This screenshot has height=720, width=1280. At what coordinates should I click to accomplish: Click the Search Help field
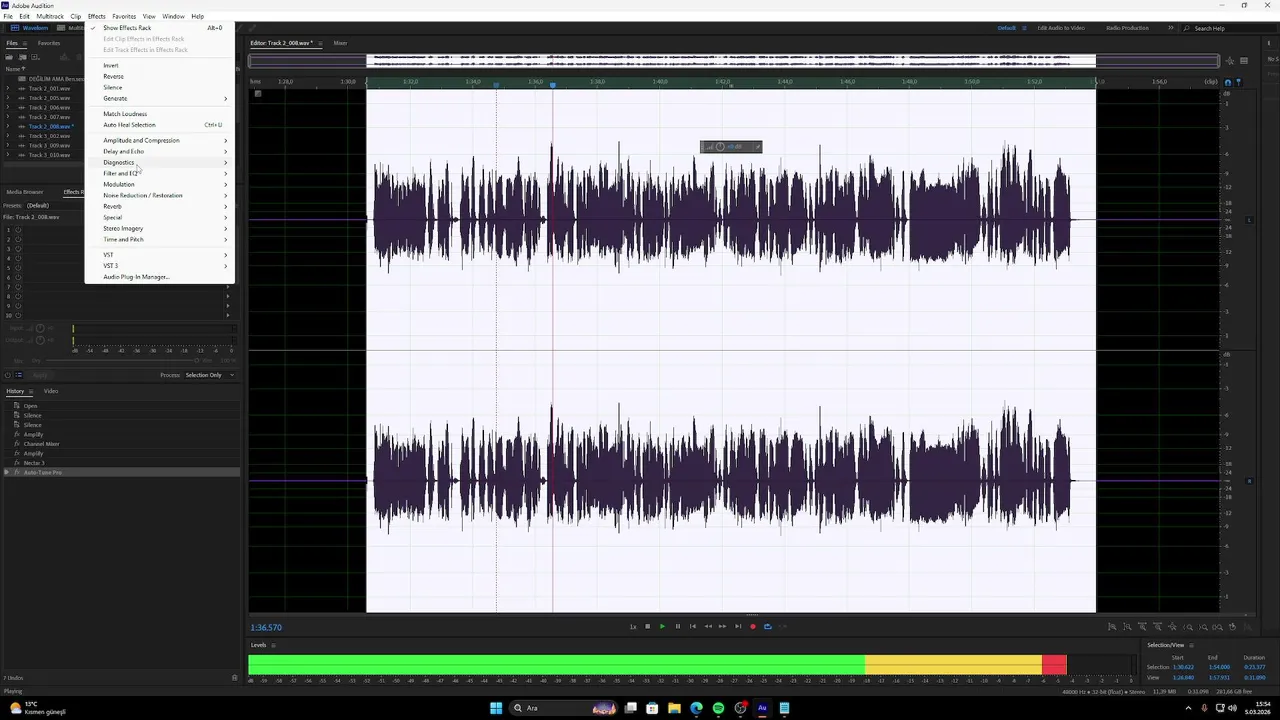pyautogui.click(x=1228, y=28)
